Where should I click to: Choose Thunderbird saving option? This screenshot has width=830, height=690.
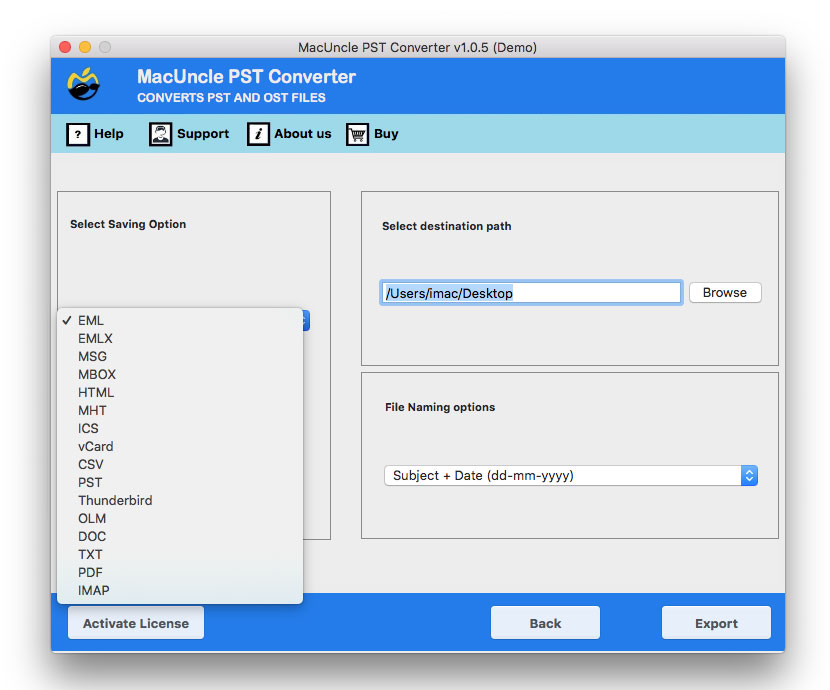click(x=180, y=501)
